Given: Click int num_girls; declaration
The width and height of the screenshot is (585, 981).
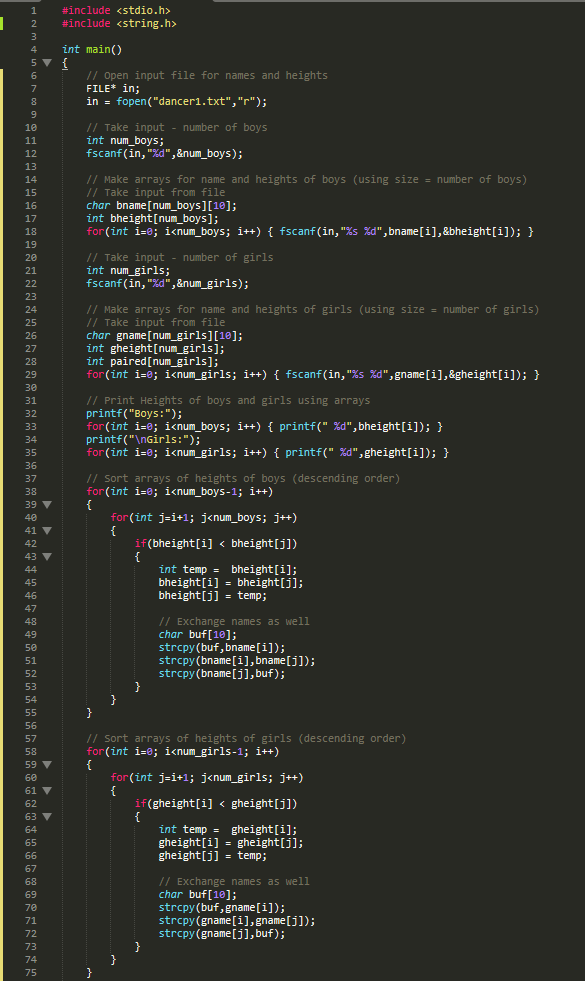Looking at the screenshot, I should coord(128,271).
